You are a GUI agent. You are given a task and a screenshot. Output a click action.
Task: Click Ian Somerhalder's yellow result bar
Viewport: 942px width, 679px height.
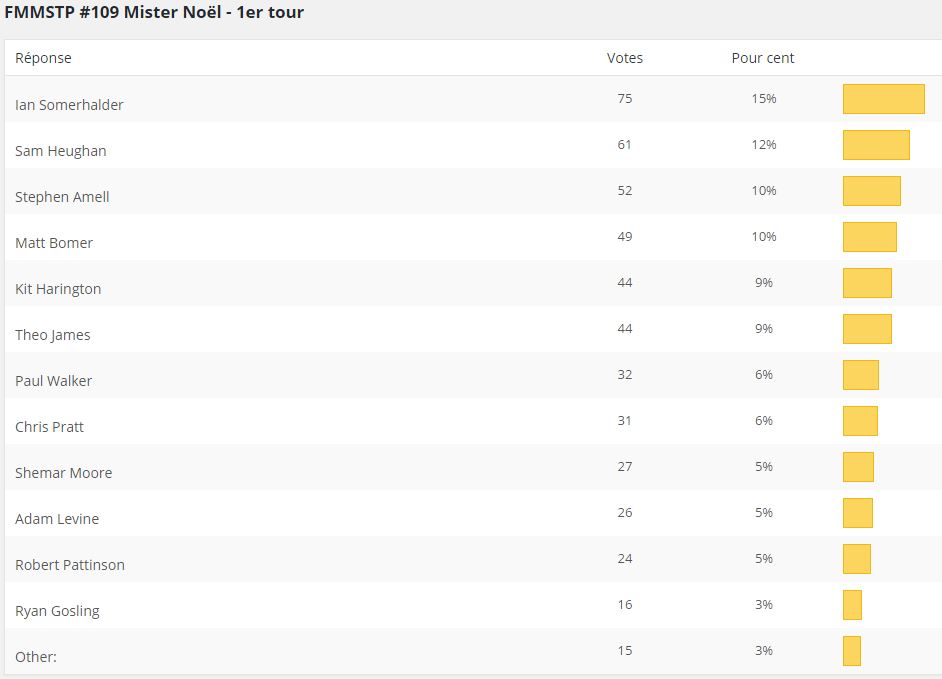click(x=883, y=99)
